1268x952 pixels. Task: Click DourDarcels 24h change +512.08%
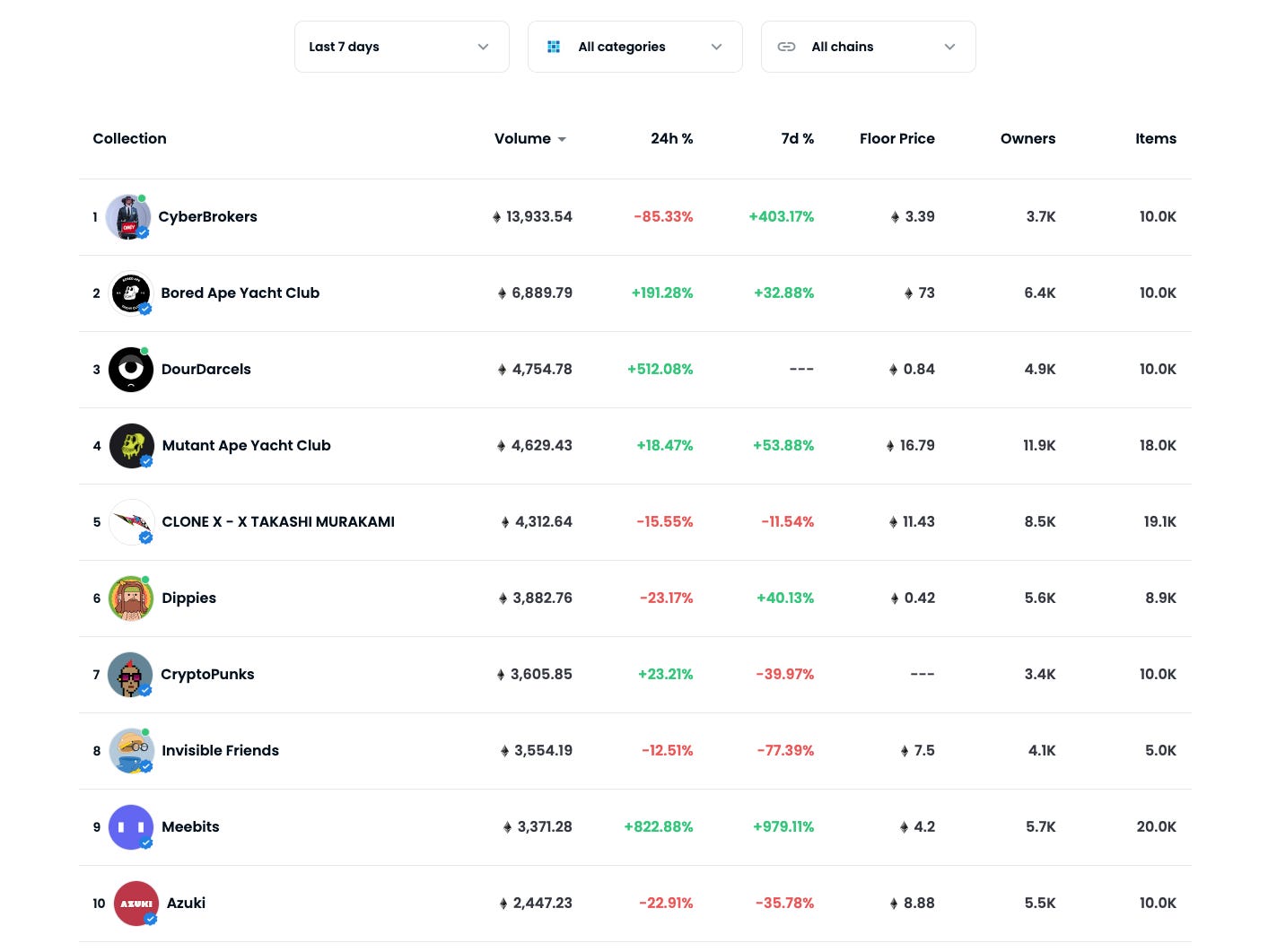click(x=660, y=369)
